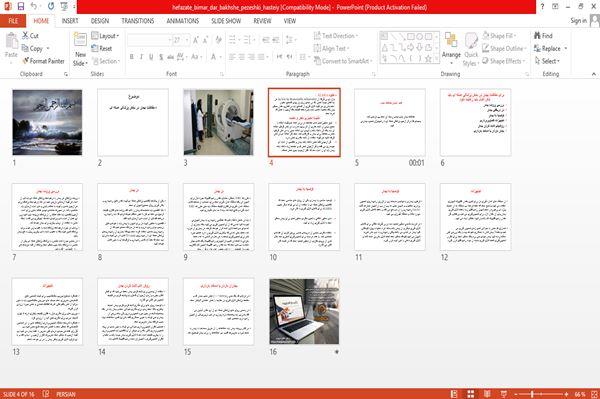This screenshot has width=600, height=399.
Task: Click the Cut scissors icon
Action: (x=26, y=36)
